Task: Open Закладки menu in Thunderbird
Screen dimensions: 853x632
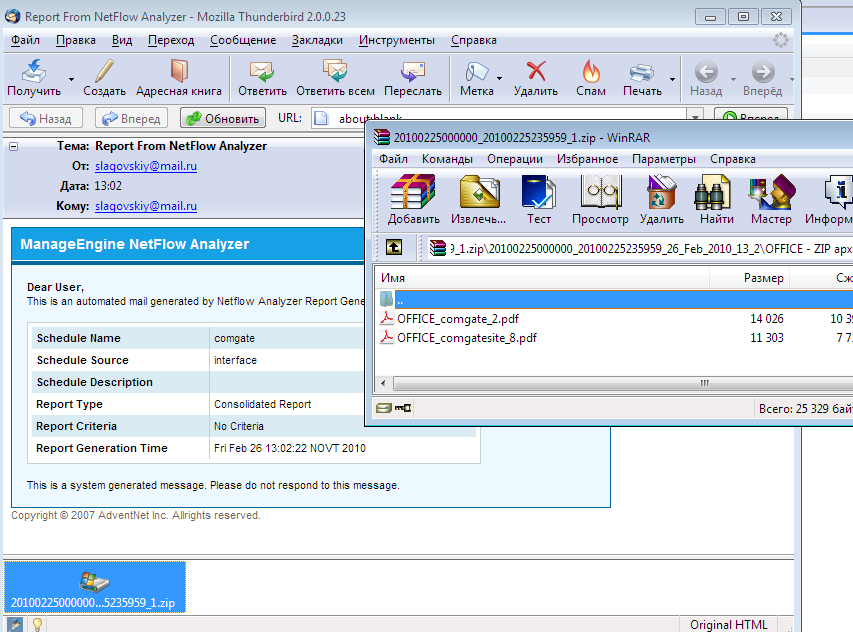Action: click(317, 40)
